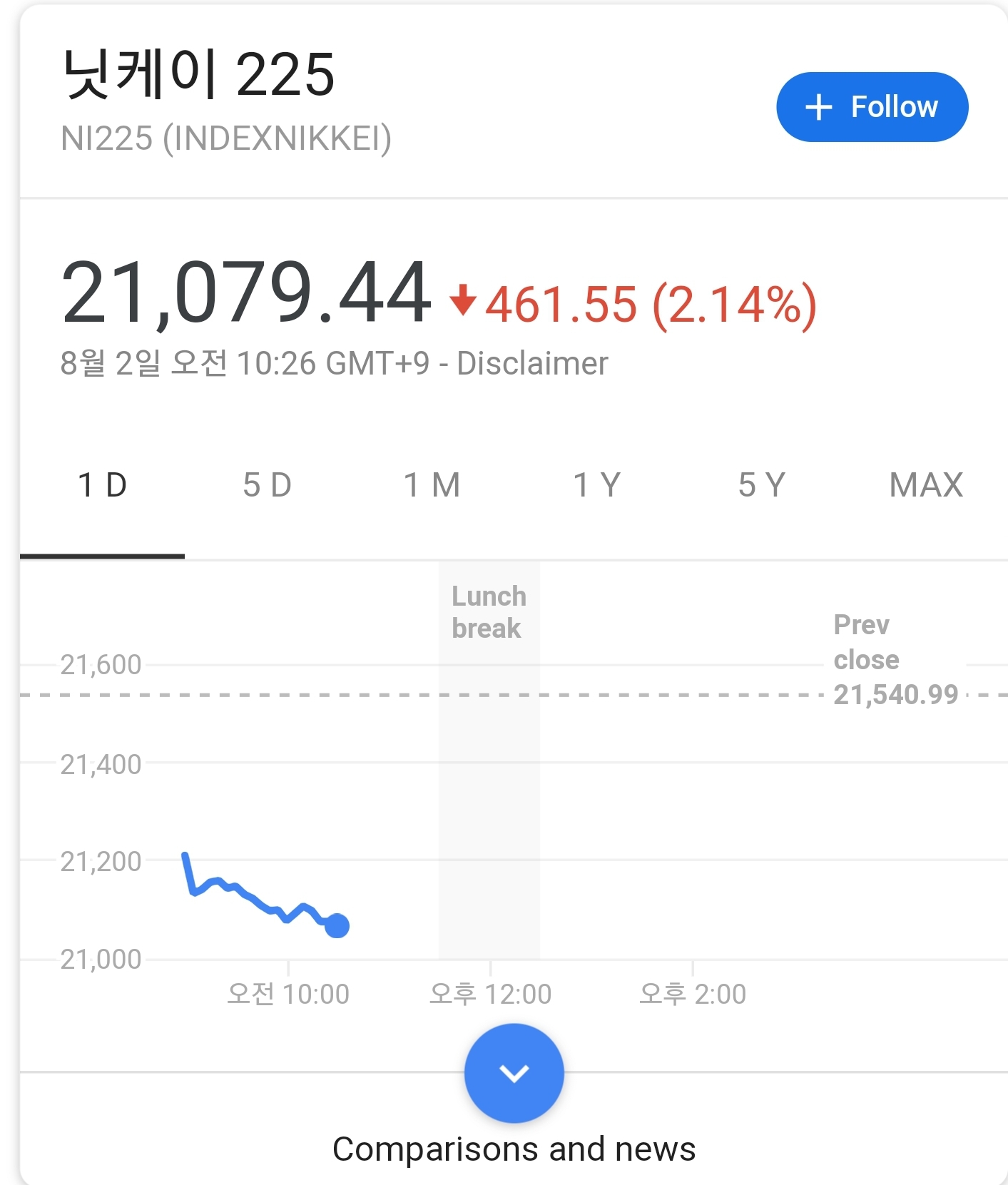Click the Lunch break shaded region
The height and width of the screenshot is (1185, 1008).
pyautogui.click(x=489, y=785)
